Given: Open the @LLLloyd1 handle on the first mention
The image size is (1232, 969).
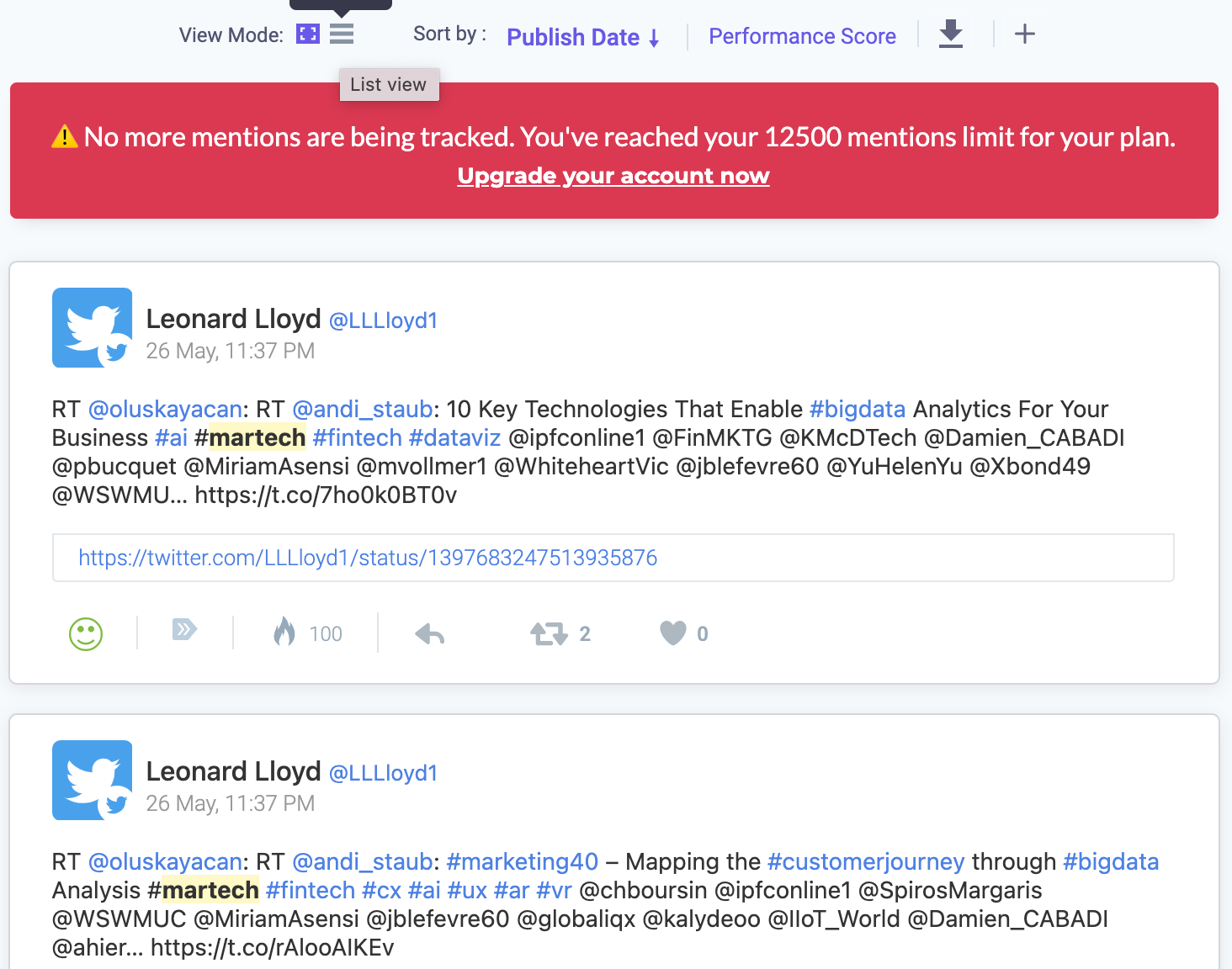Looking at the screenshot, I should coord(384,320).
